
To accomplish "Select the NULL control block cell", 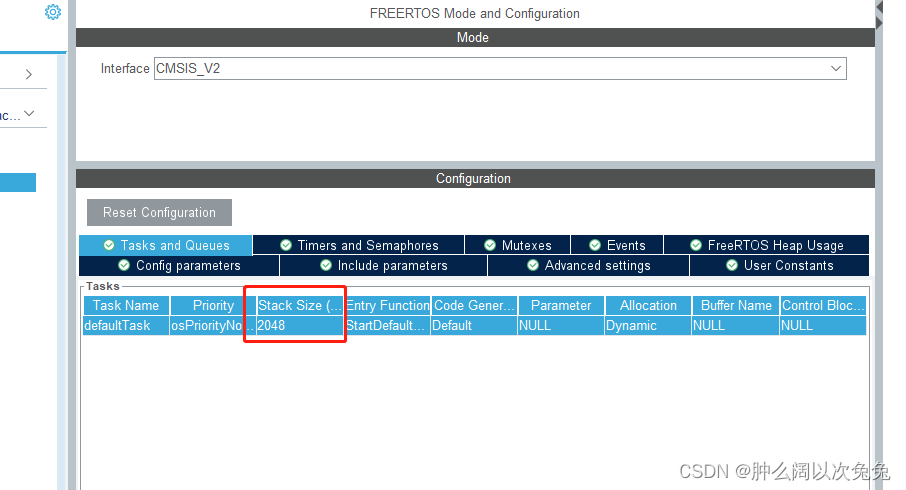I will coord(823,325).
